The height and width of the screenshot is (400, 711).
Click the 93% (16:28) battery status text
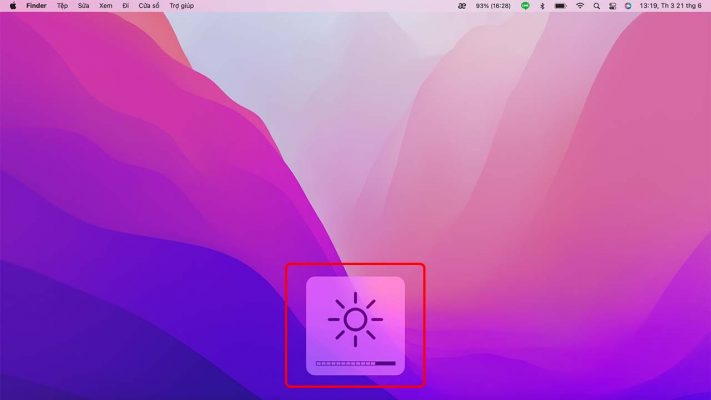point(494,6)
